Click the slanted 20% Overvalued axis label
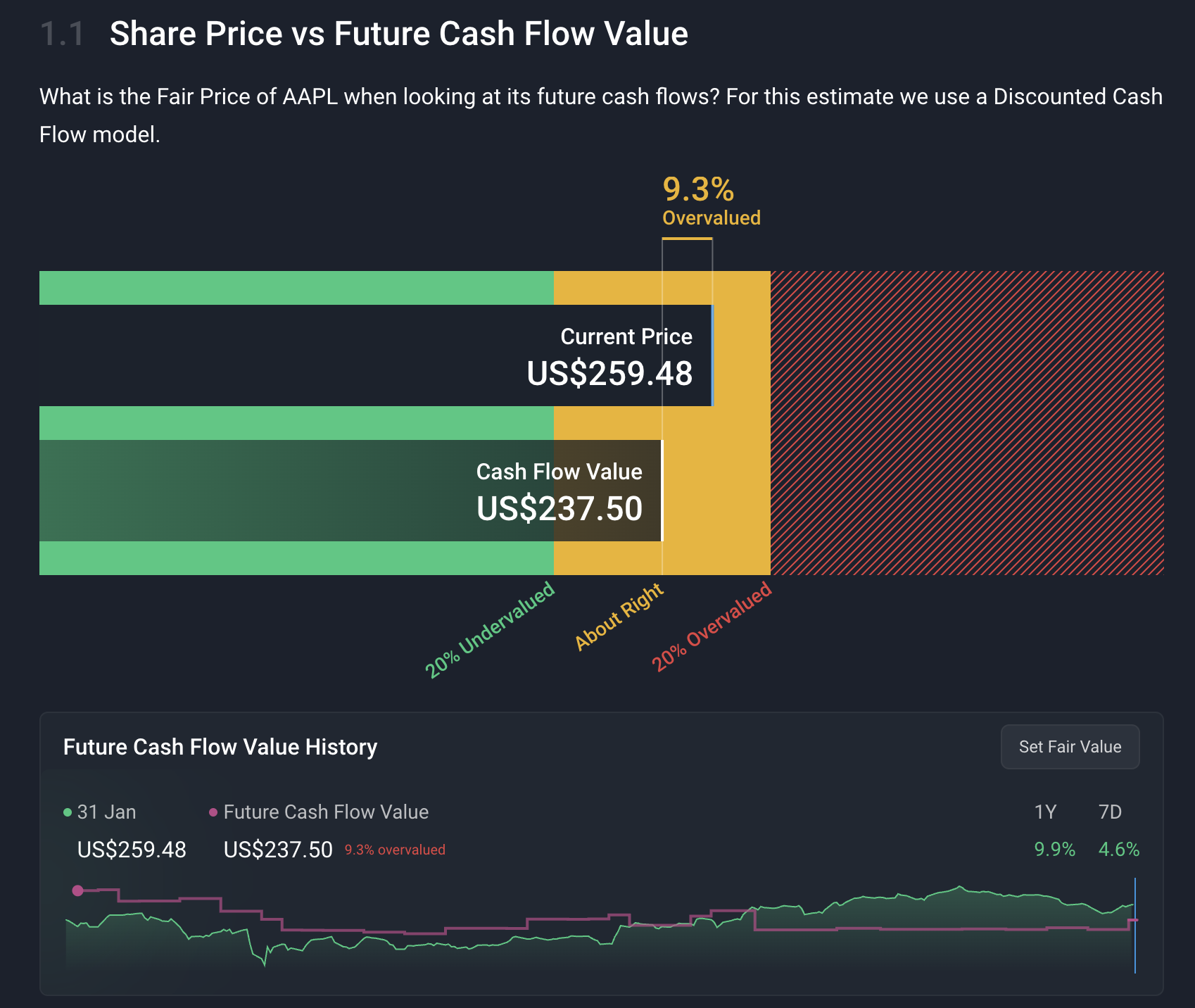Screen dimensions: 1195x1008 [x=712, y=626]
